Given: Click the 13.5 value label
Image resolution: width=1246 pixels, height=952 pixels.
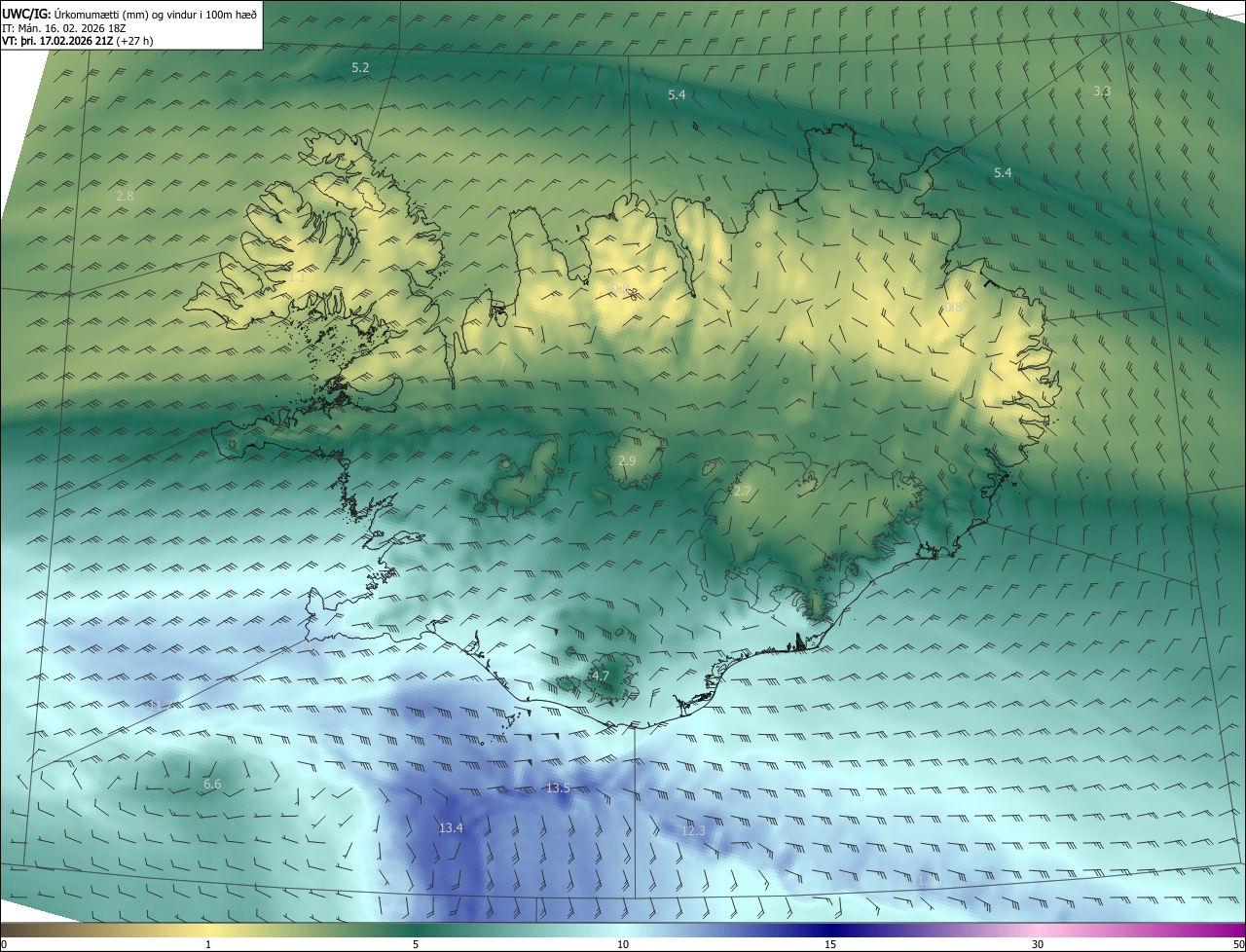Looking at the screenshot, I should click(x=558, y=787).
